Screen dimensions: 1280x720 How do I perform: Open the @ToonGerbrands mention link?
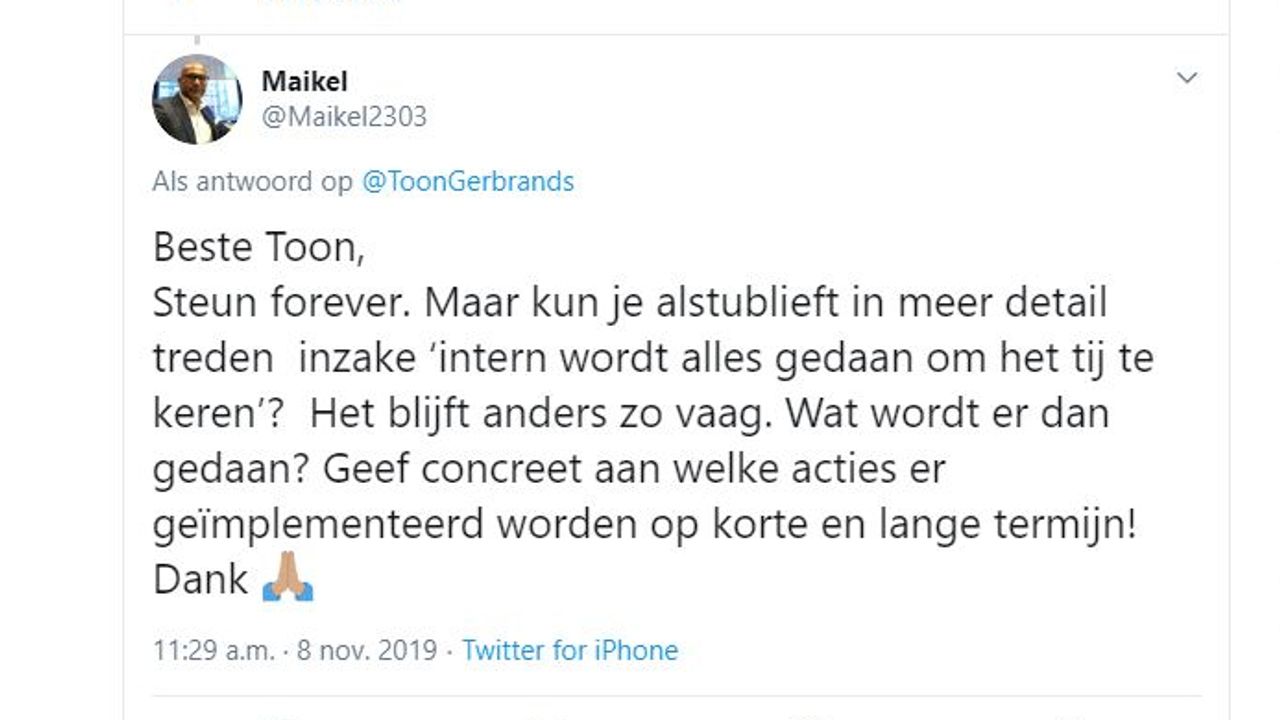pyautogui.click(x=467, y=182)
